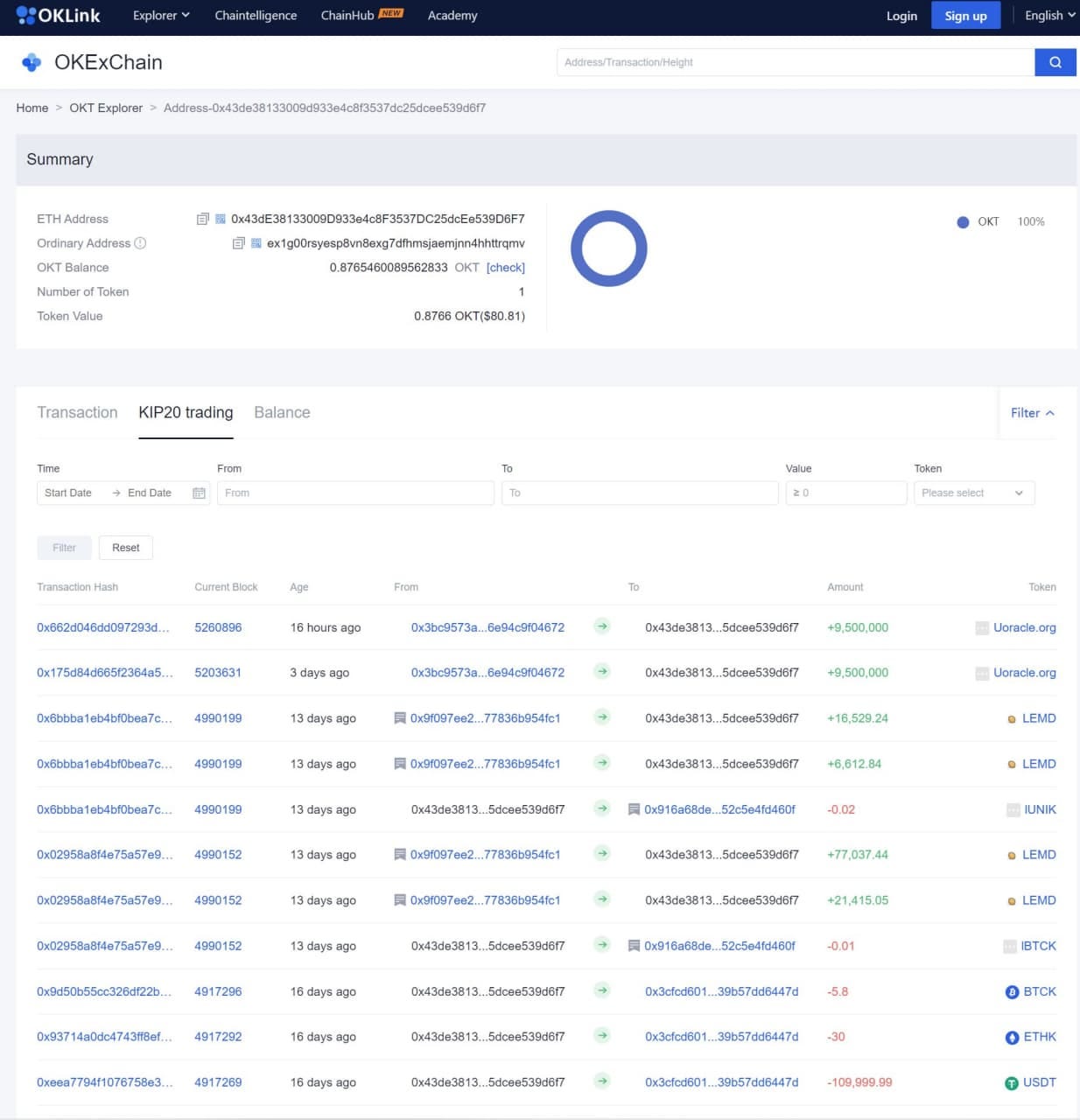Screen dimensions: 1080x1120
Task: Open block 4917296
Action: pos(218,991)
